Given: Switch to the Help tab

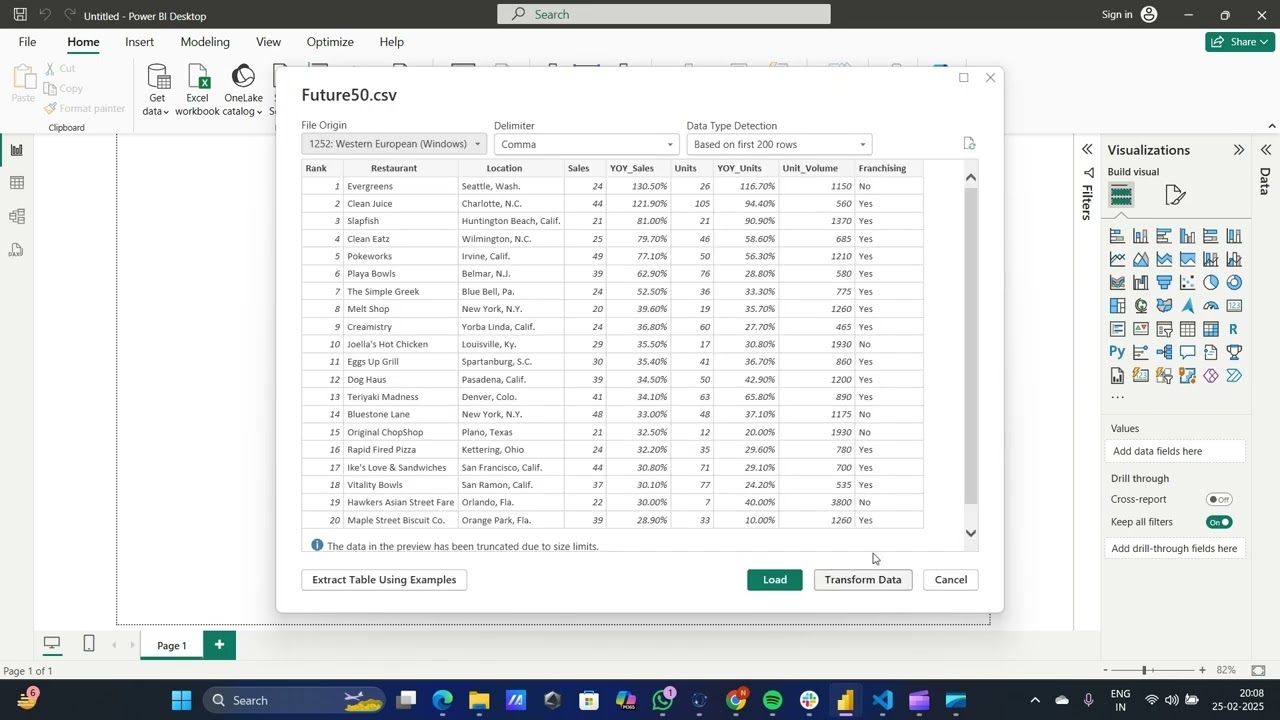Looking at the screenshot, I should 392,42.
